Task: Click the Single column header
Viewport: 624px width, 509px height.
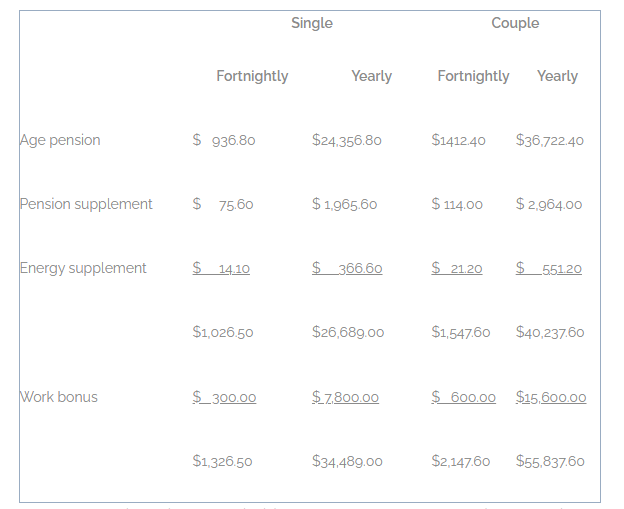Action: click(312, 23)
